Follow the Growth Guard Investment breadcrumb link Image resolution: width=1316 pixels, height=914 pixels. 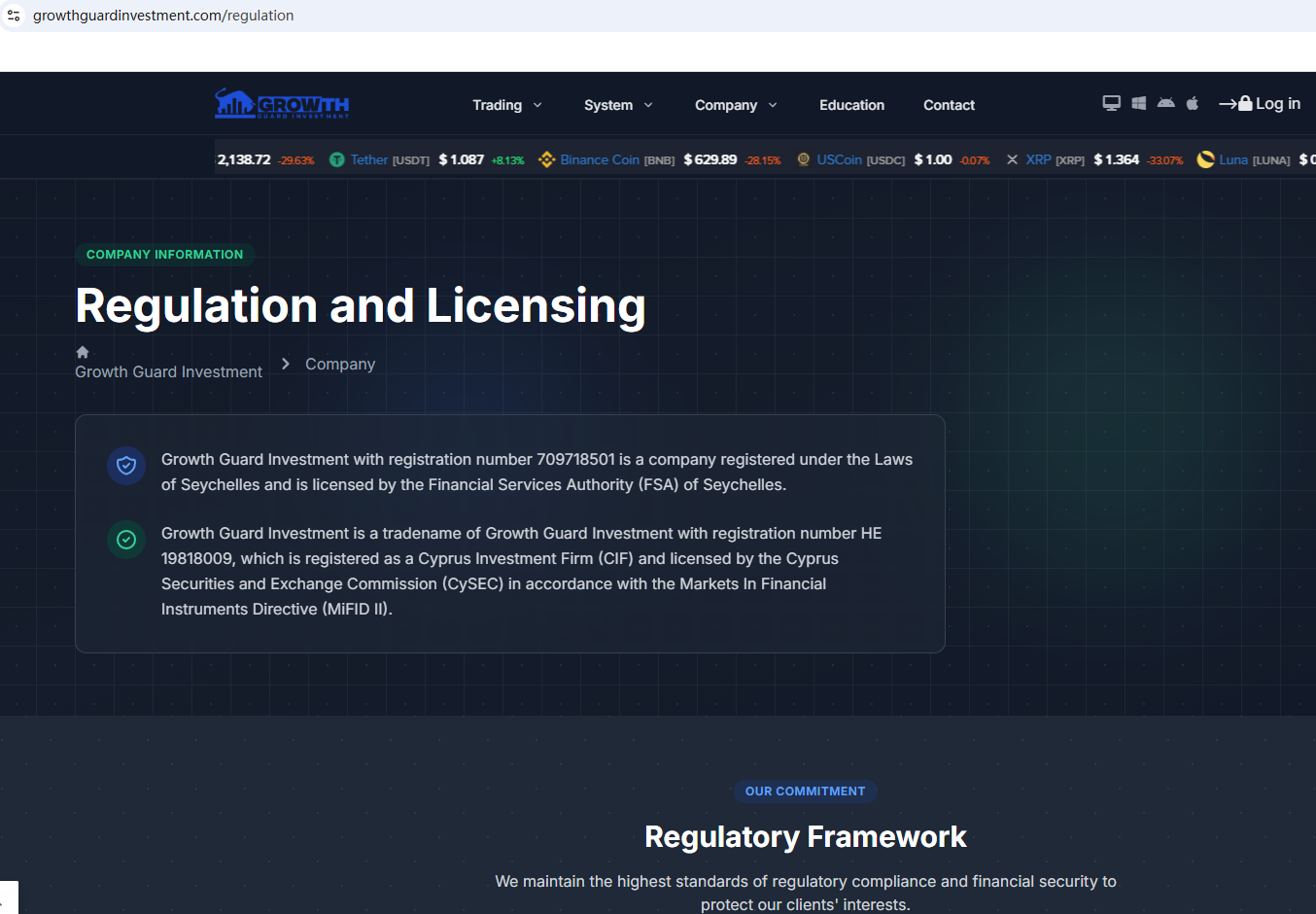tap(168, 371)
